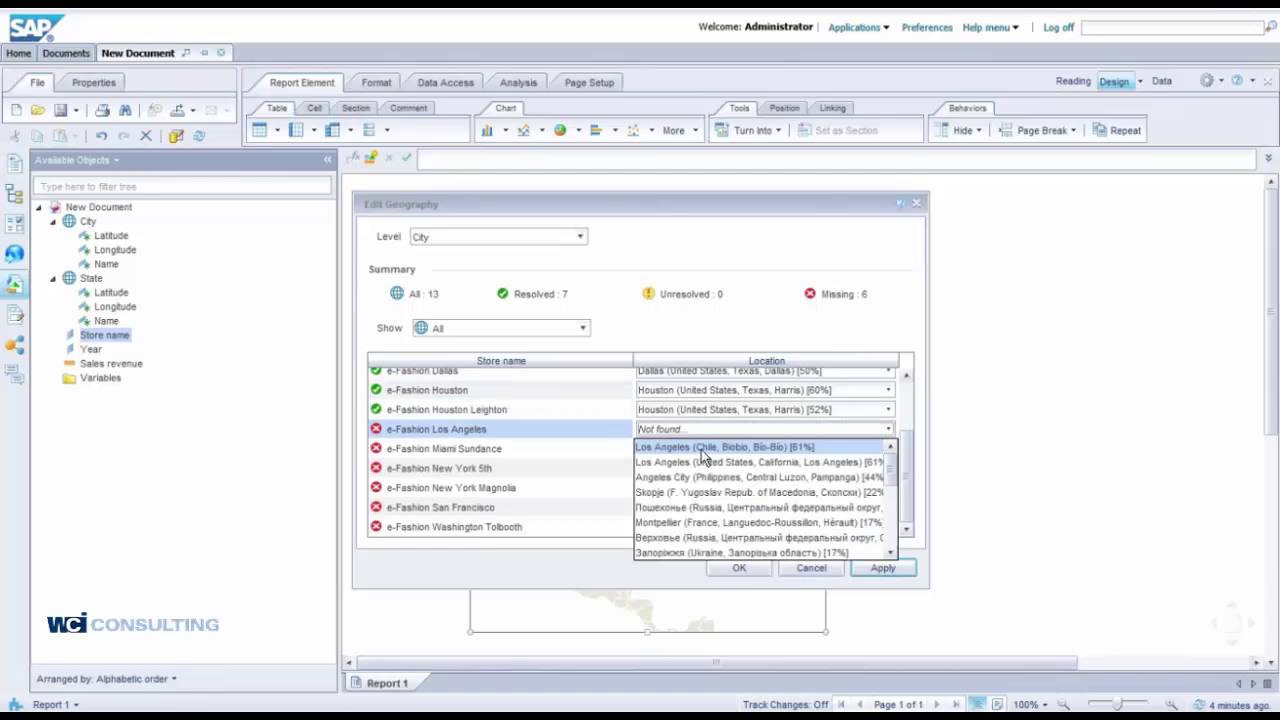Switch to Design view mode
The image size is (1280, 720).
(1113, 81)
